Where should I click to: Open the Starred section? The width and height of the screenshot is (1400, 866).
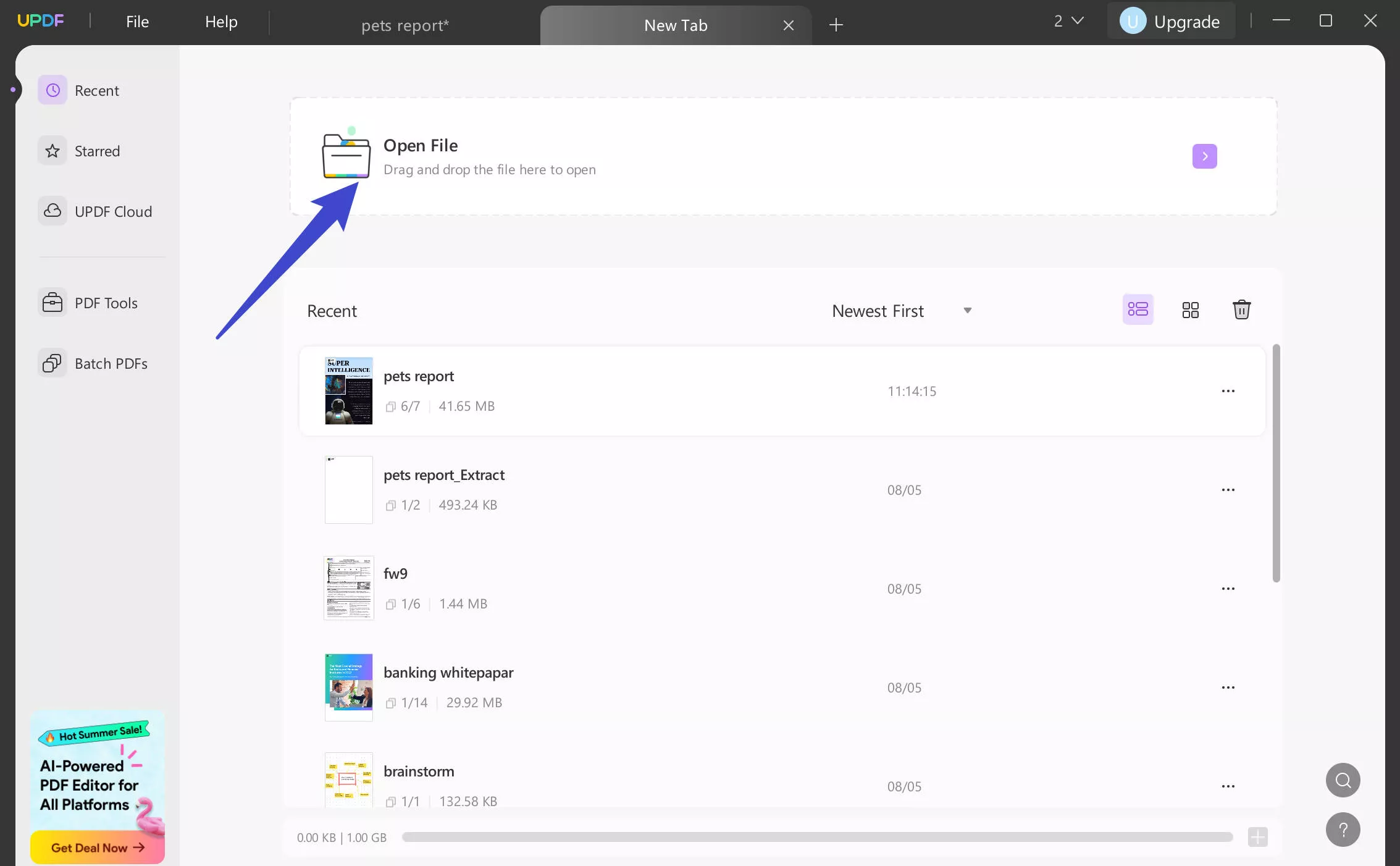point(97,150)
